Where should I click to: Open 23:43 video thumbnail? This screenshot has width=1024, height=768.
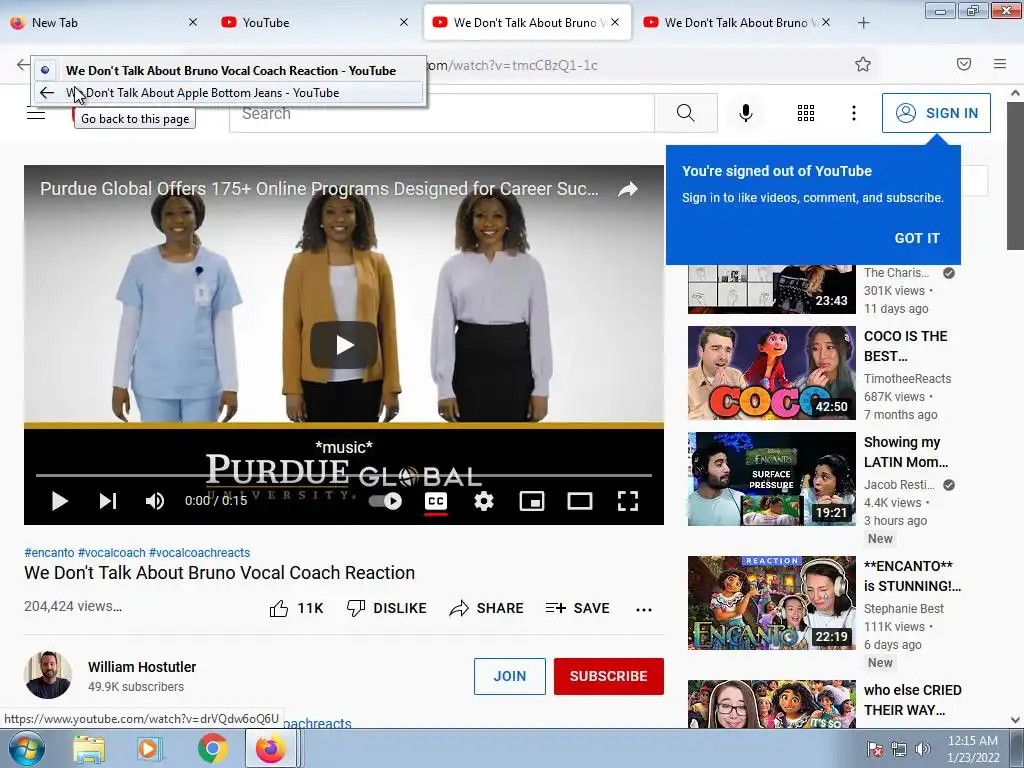(771, 289)
